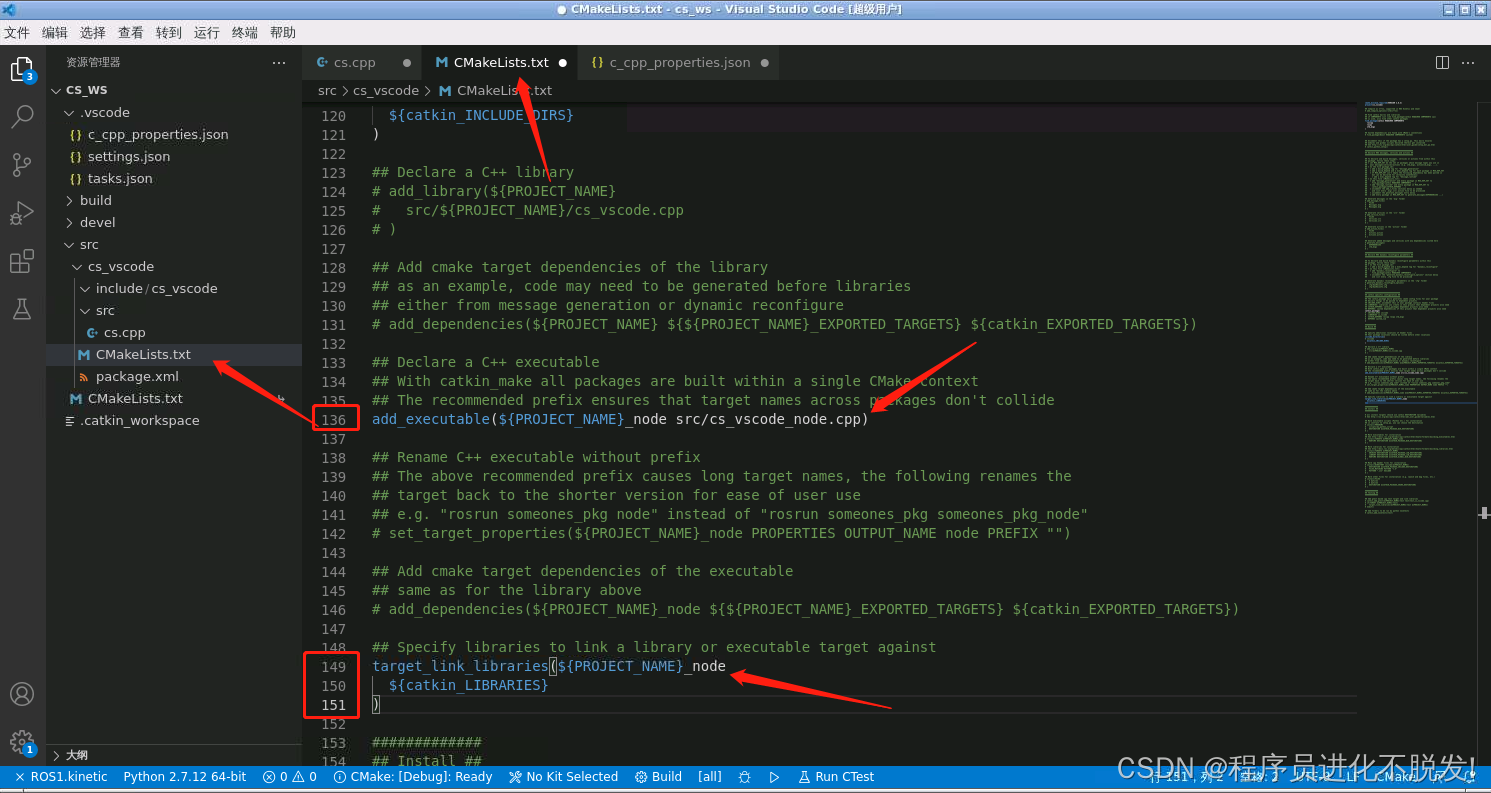
Task: Open the 运行 menu
Action: (x=207, y=33)
